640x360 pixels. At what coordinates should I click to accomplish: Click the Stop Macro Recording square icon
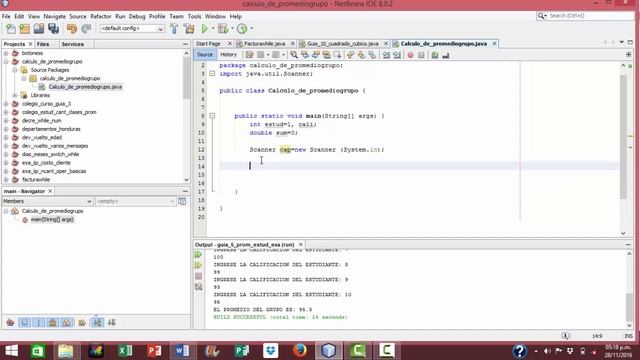pos(421,55)
